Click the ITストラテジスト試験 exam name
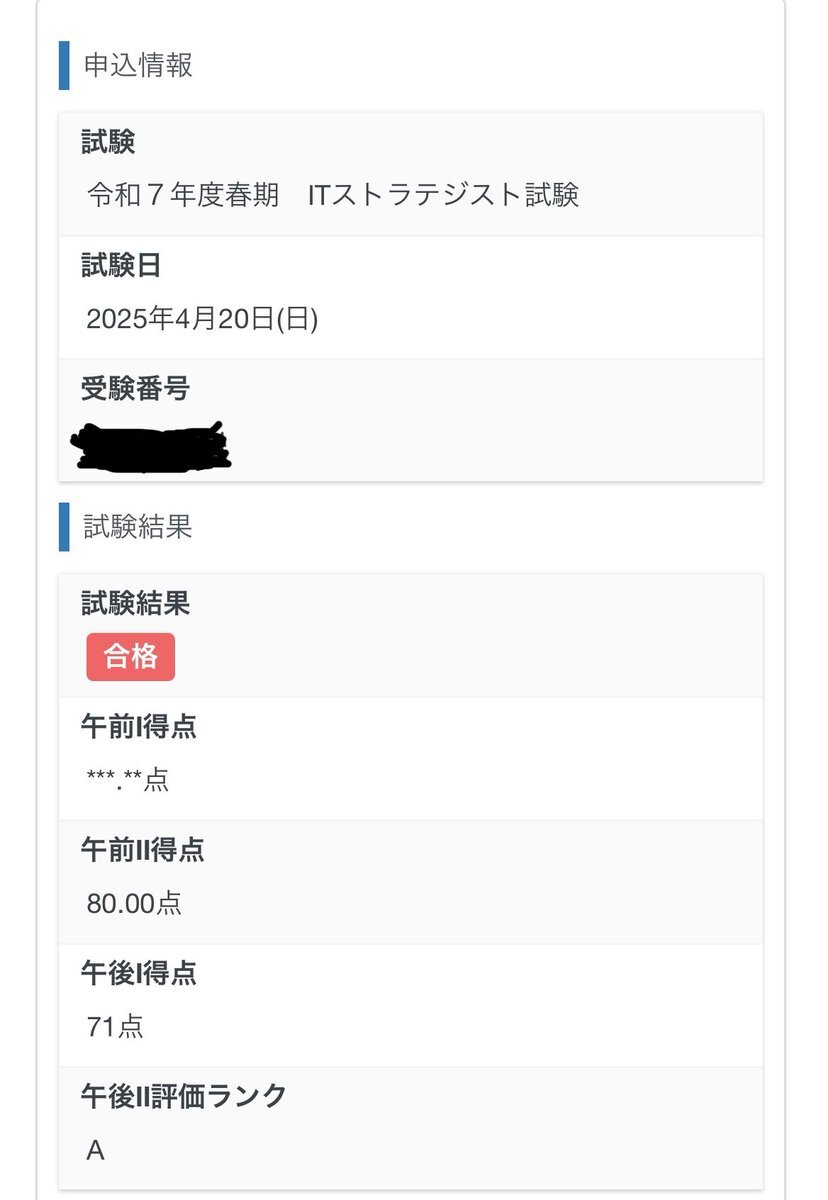This screenshot has height=1200, width=828. [443, 194]
